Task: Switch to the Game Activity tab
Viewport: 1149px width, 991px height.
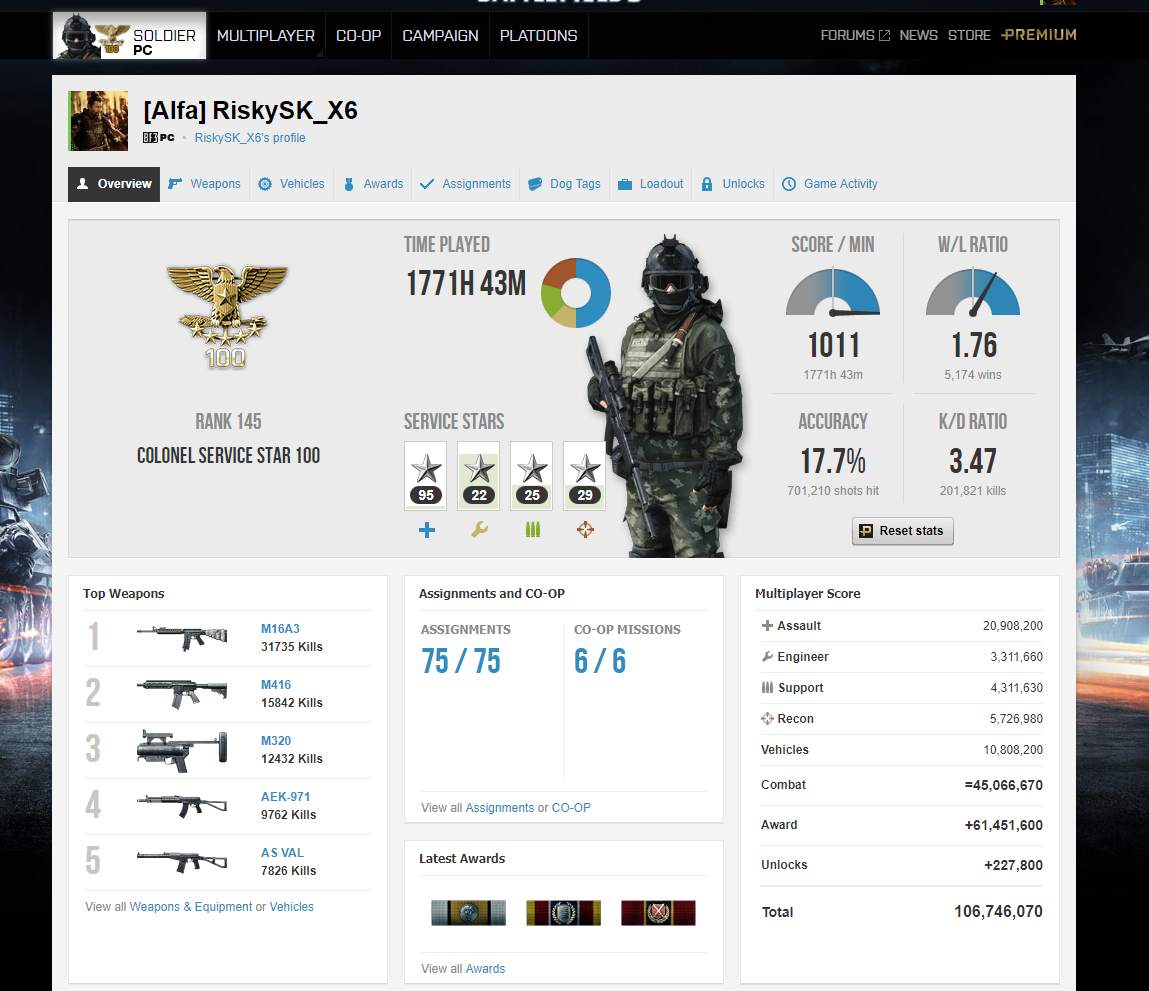Action: pos(830,184)
